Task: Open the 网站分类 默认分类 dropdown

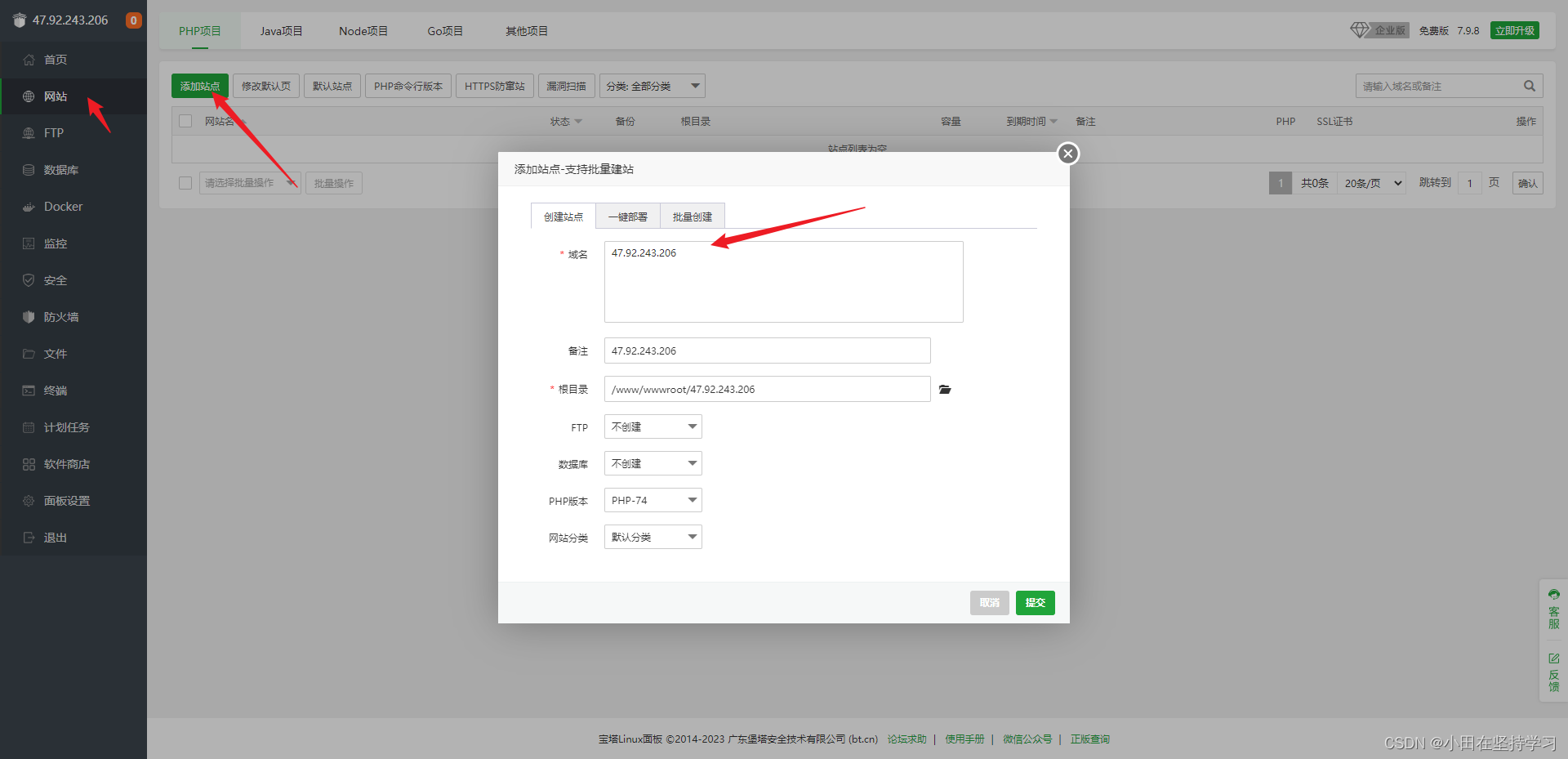Action: coord(653,537)
